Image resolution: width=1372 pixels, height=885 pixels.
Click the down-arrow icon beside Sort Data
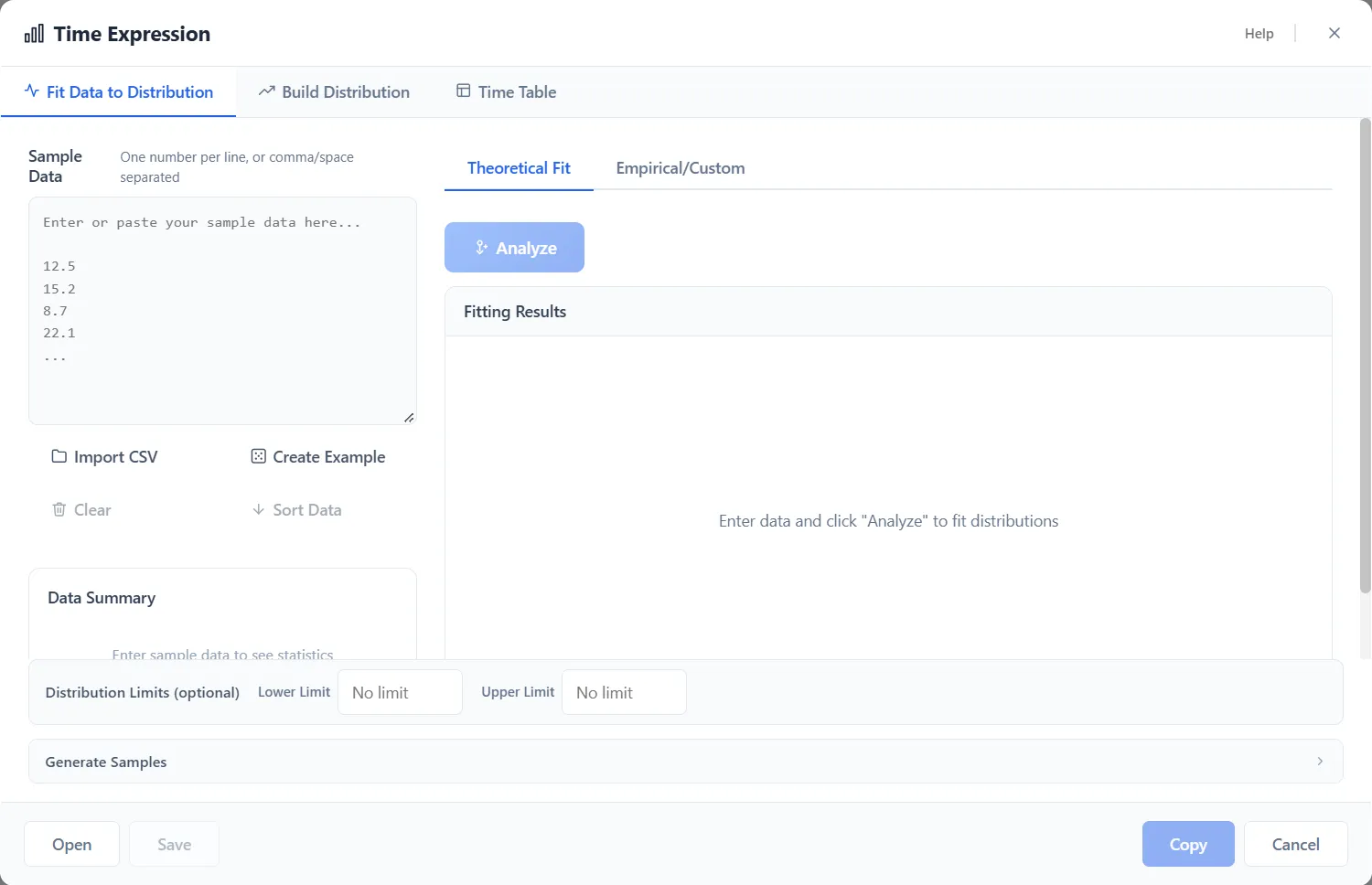coord(259,509)
